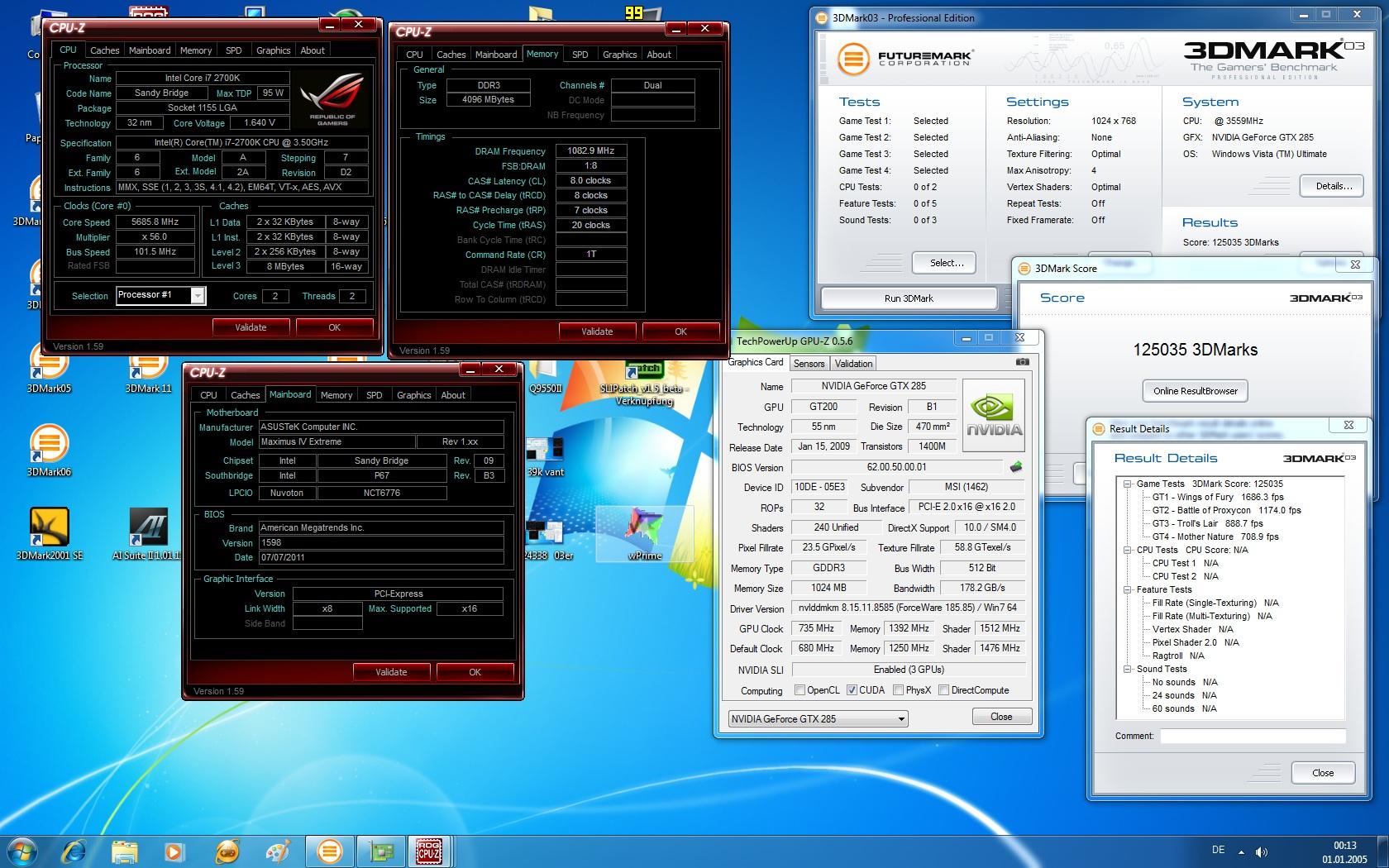Click the Comment field in Result Details
The height and width of the screenshot is (868, 1389).
tap(1253, 736)
